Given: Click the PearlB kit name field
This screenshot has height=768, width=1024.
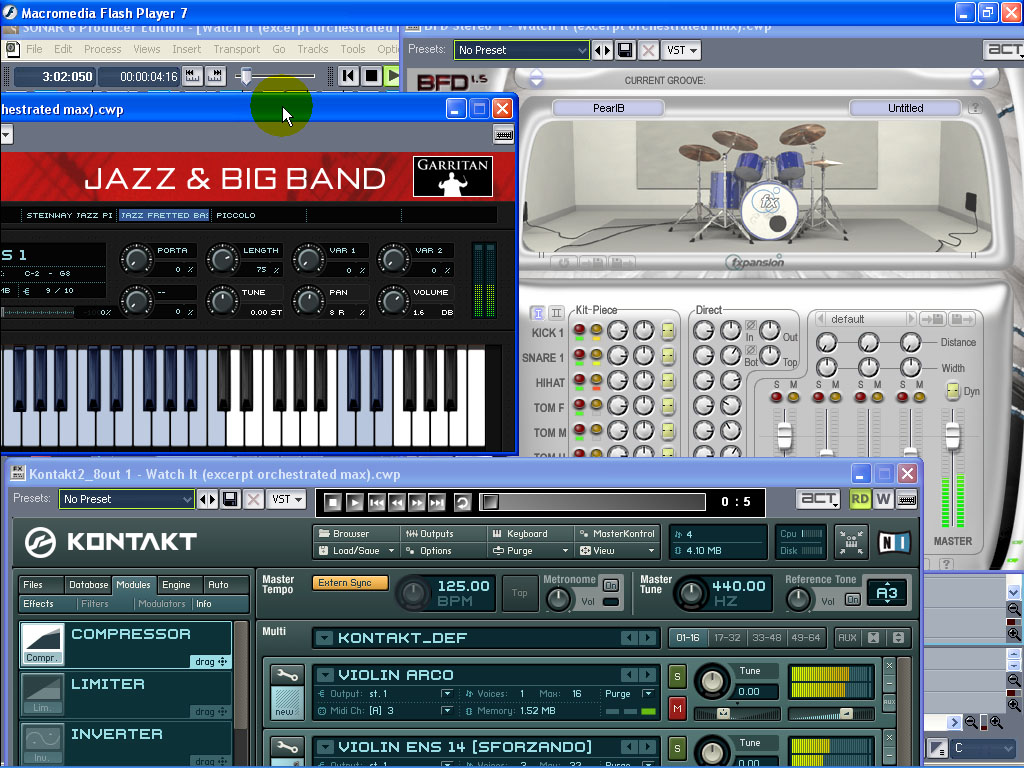Looking at the screenshot, I should point(608,108).
